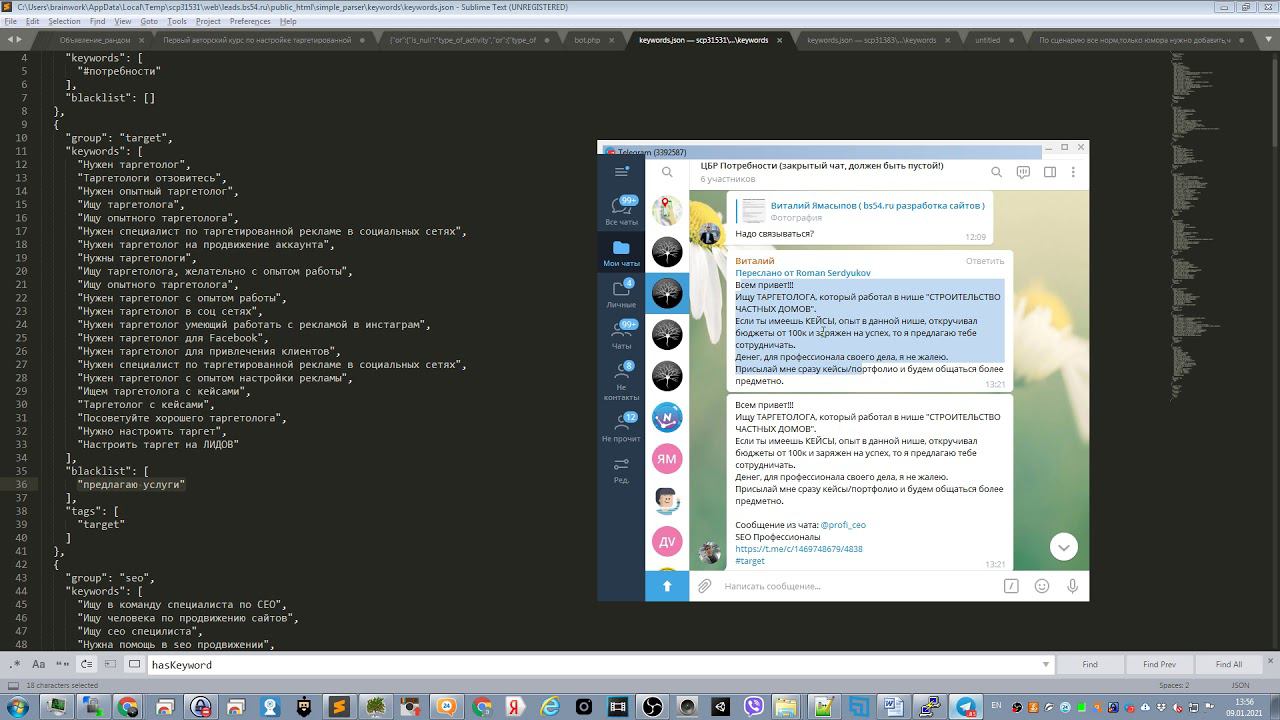1280x720 pixels.
Task: Open chat three-dot options menu
Action: tap(1073, 172)
